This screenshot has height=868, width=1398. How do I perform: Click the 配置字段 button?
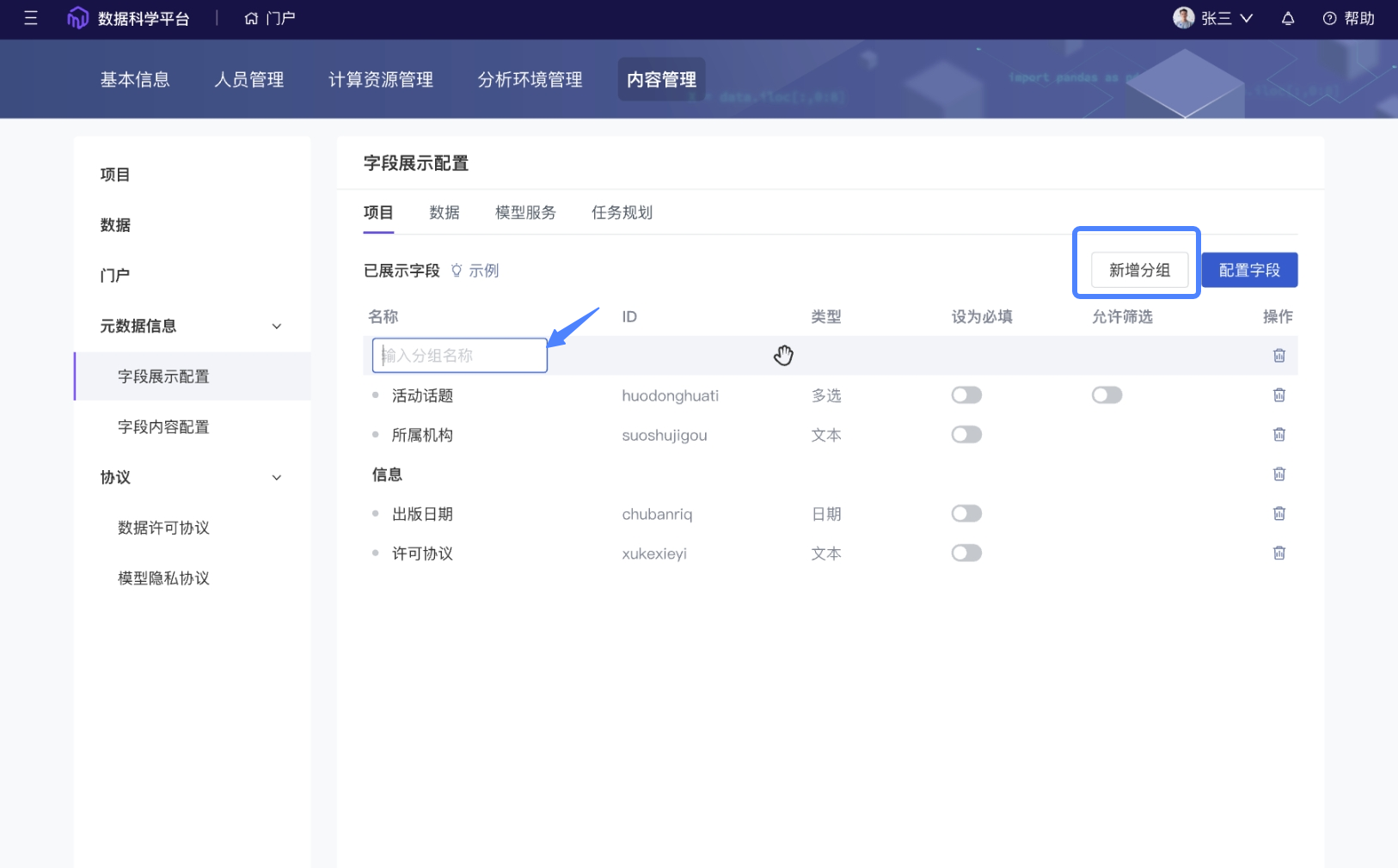(1248, 271)
